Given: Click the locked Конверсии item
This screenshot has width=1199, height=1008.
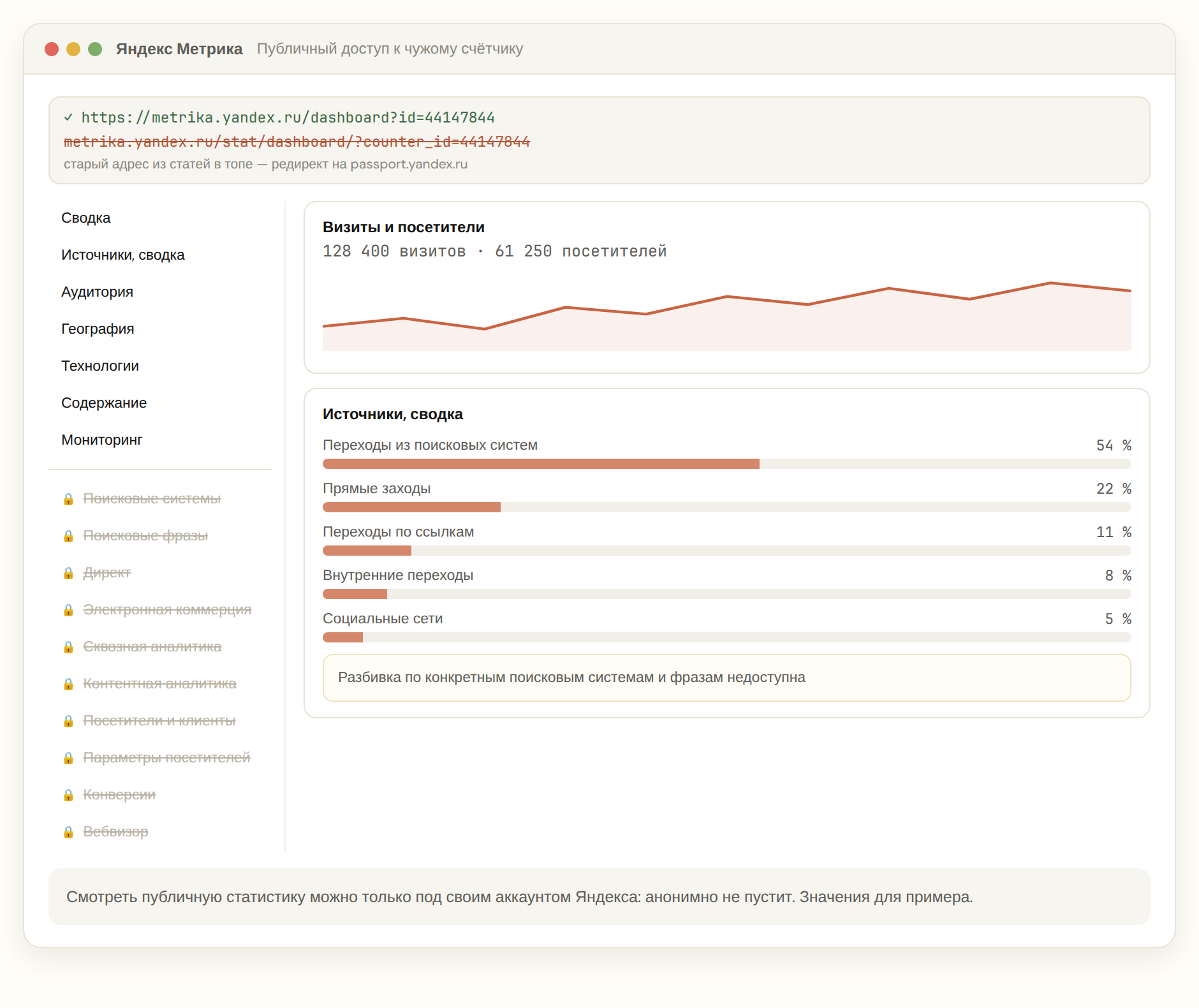Looking at the screenshot, I should [x=119, y=795].
